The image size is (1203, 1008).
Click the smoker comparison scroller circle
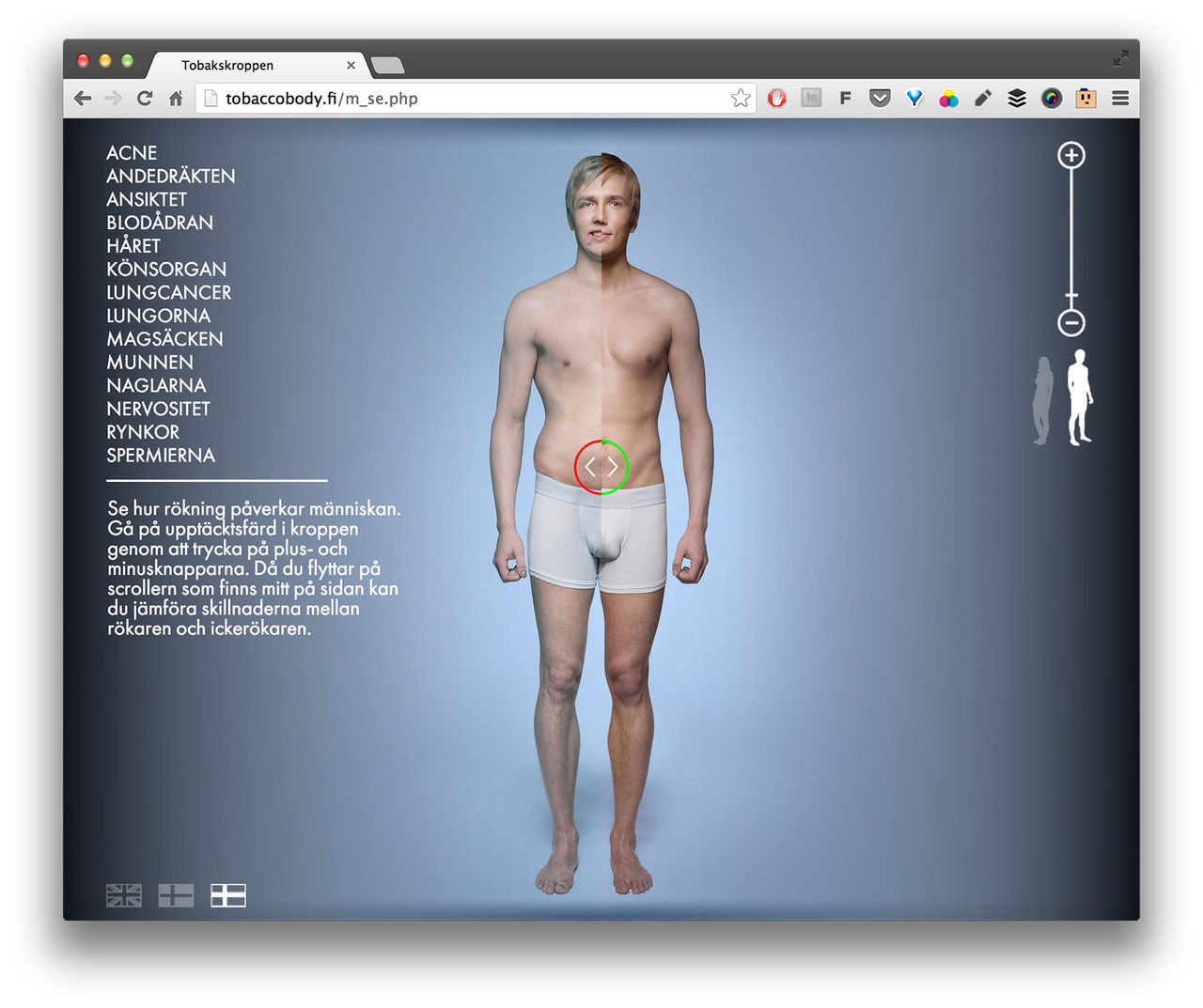[x=601, y=467]
